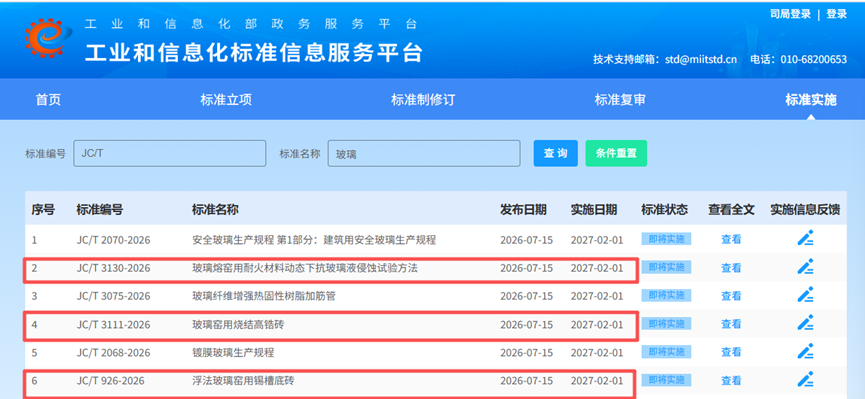Click the std@miitstd.cn support email text
The image size is (865, 399).
coord(701,60)
